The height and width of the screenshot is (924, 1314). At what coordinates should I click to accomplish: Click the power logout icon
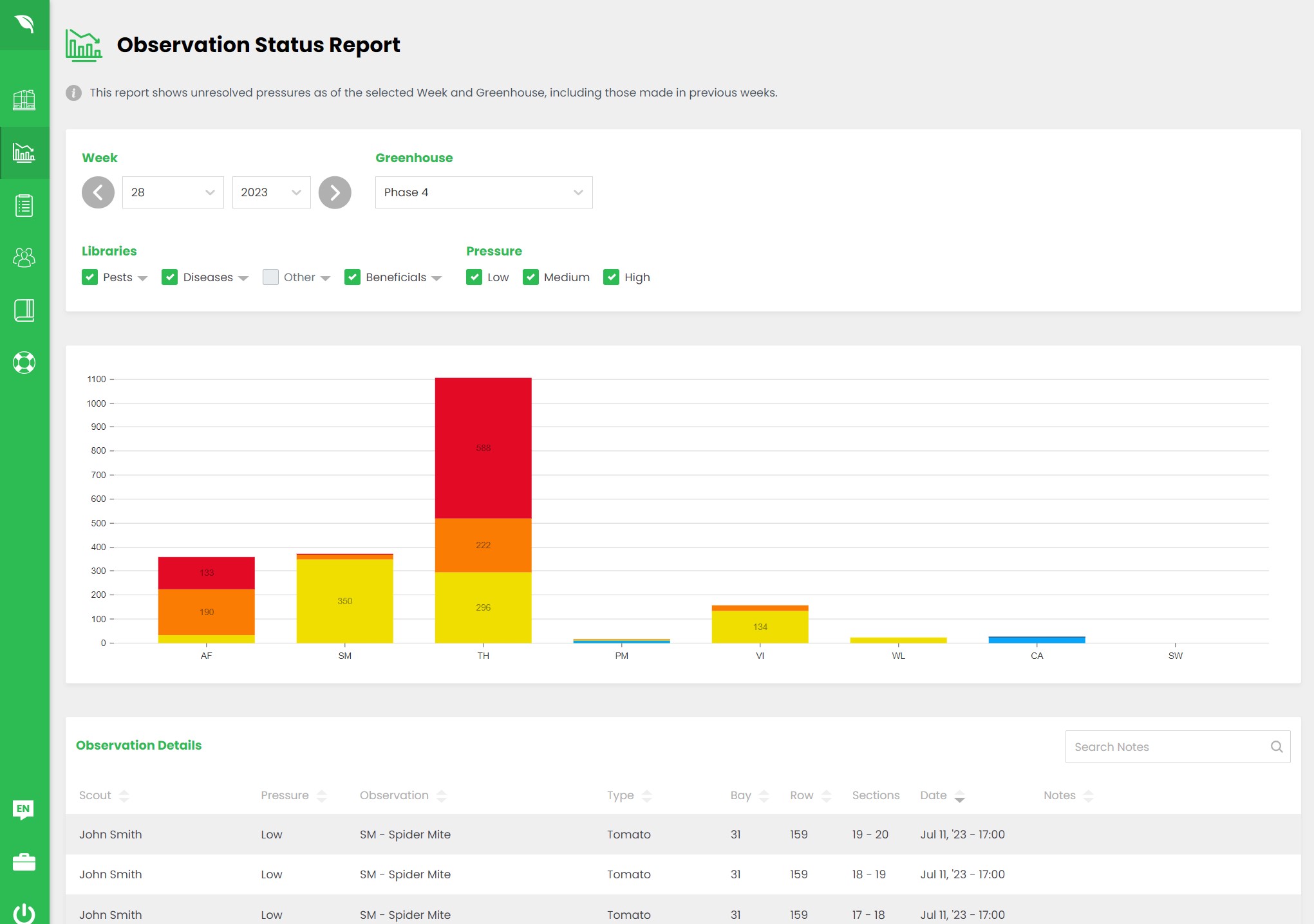24,913
